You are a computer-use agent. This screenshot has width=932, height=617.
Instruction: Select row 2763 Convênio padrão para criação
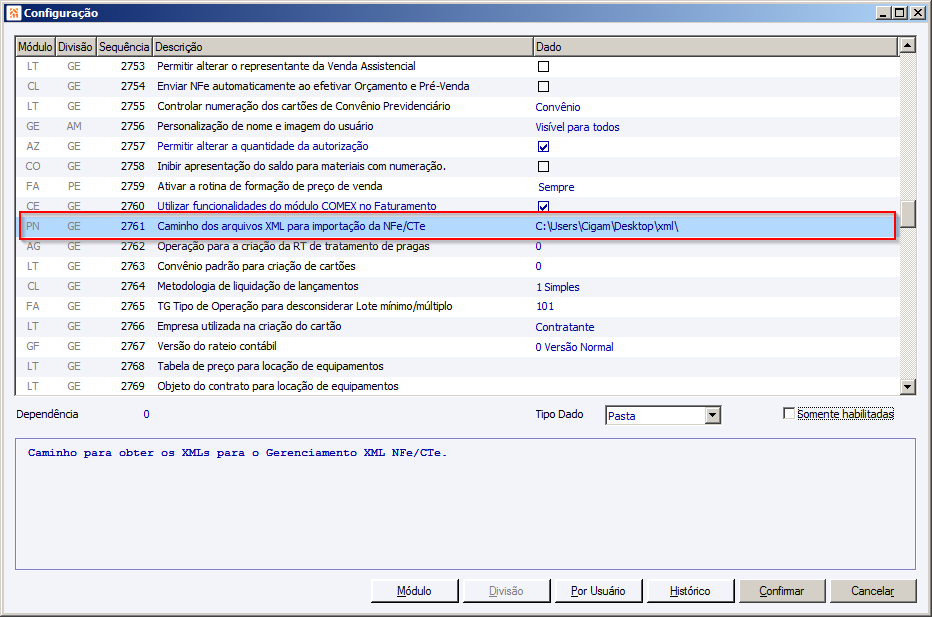(457, 266)
